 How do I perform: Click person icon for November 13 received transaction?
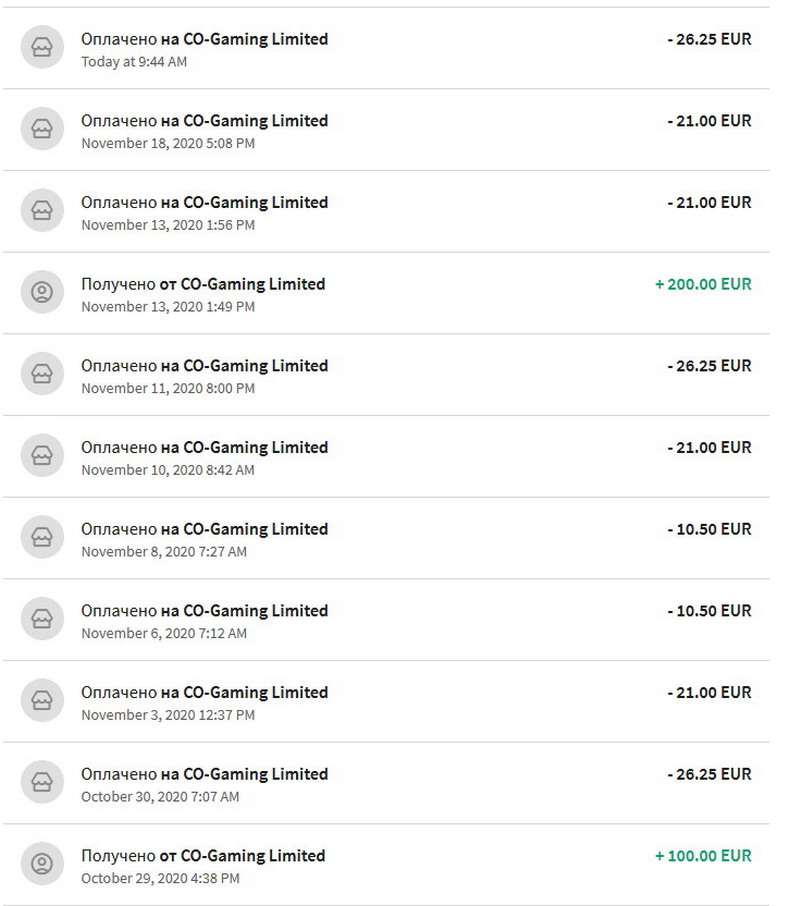tap(42, 293)
